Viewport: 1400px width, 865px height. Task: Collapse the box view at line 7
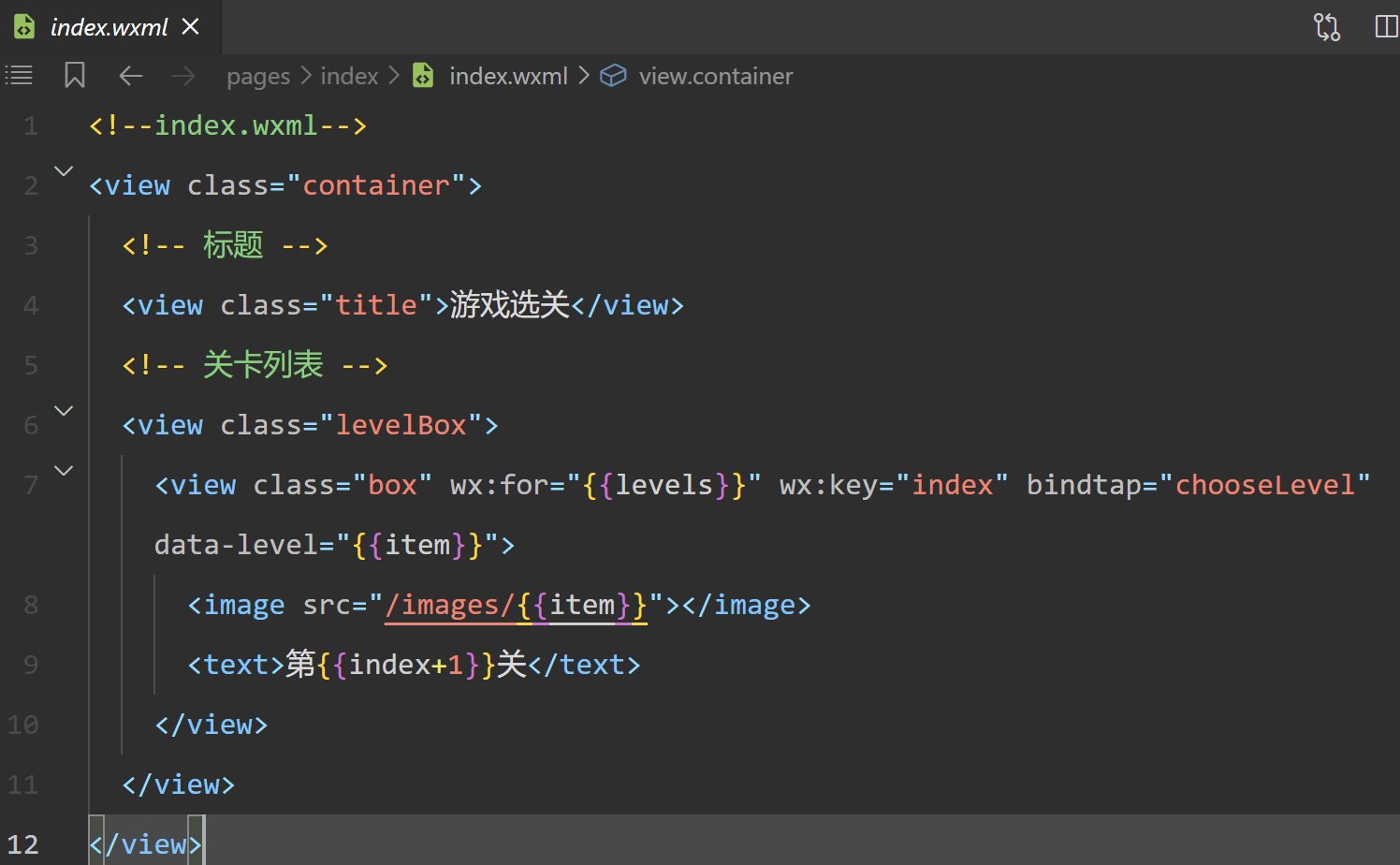point(64,471)
